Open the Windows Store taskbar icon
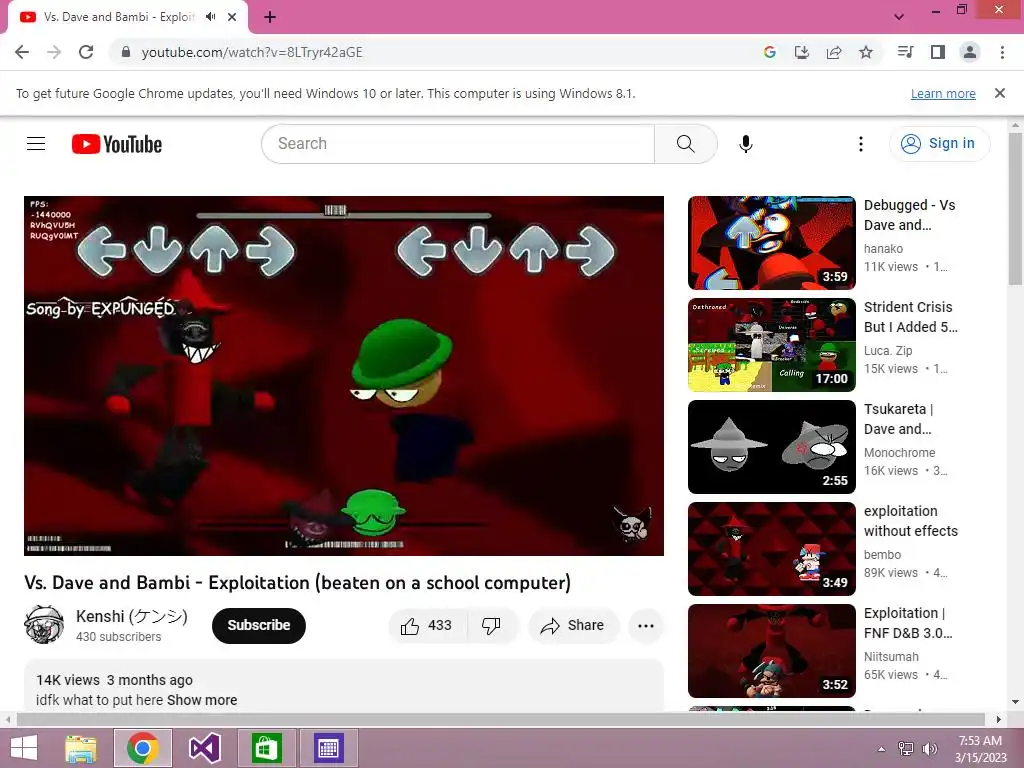 point(266,748)
